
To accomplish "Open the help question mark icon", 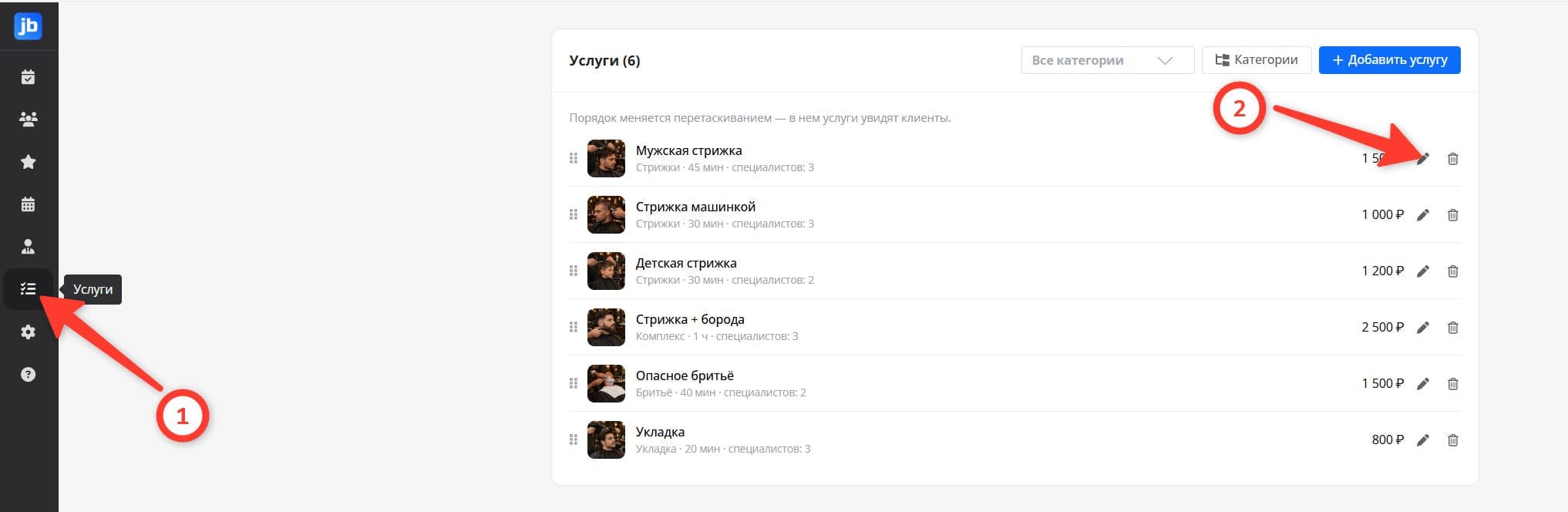I will 28,375.
